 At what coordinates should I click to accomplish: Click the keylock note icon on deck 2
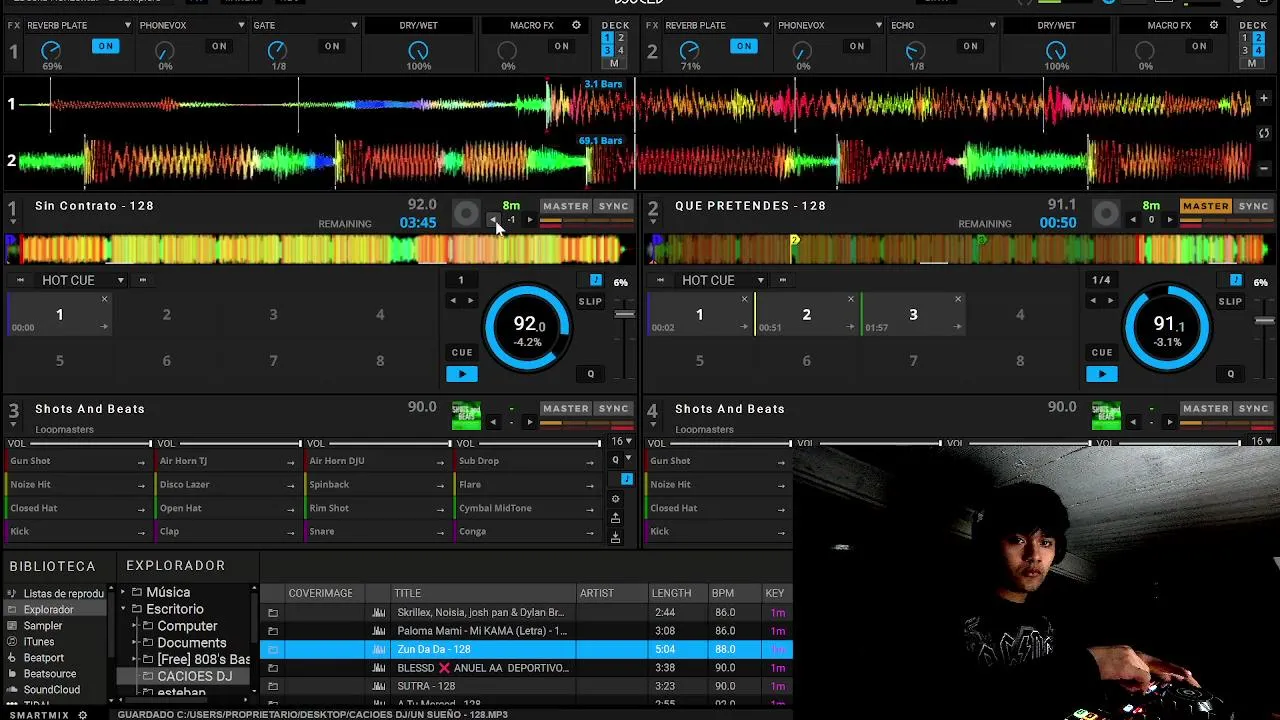(1235, 281)
